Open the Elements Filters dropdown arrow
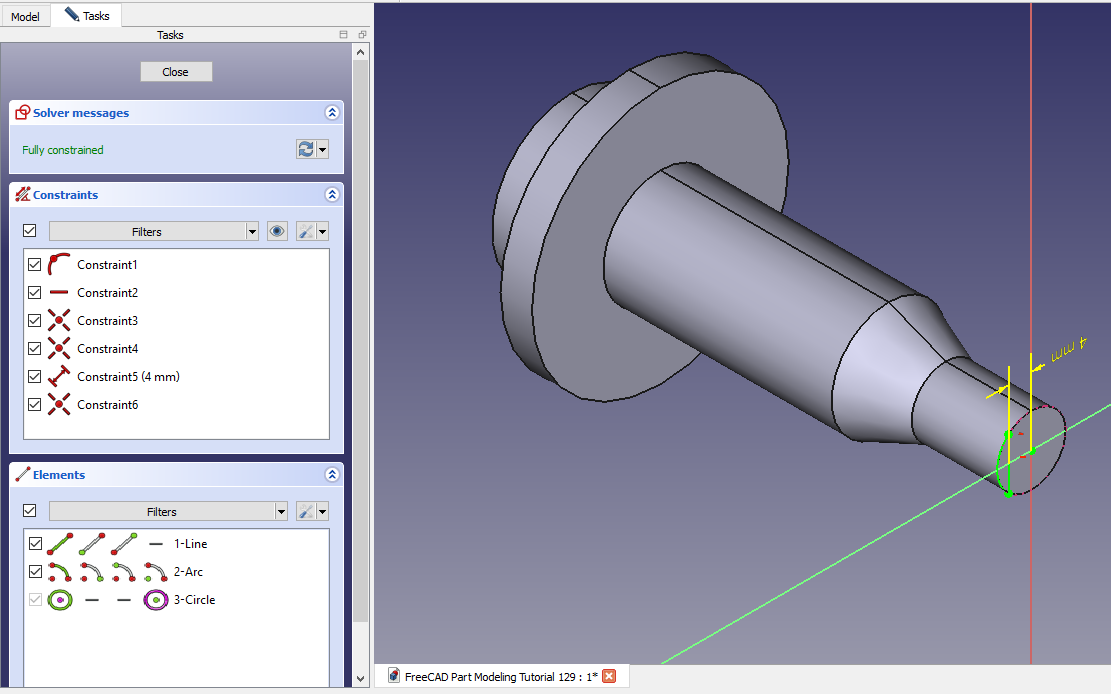This screenshot has height=694, width=1111. [x=282, y=511]
